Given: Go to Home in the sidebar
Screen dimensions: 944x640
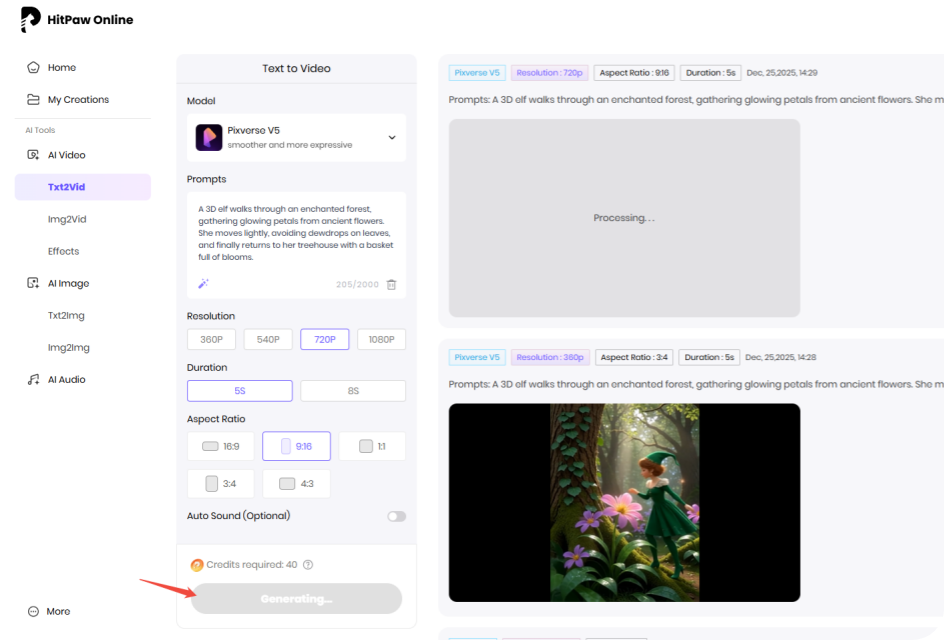Looking at the screenshot, I should (x=55, y=67).
